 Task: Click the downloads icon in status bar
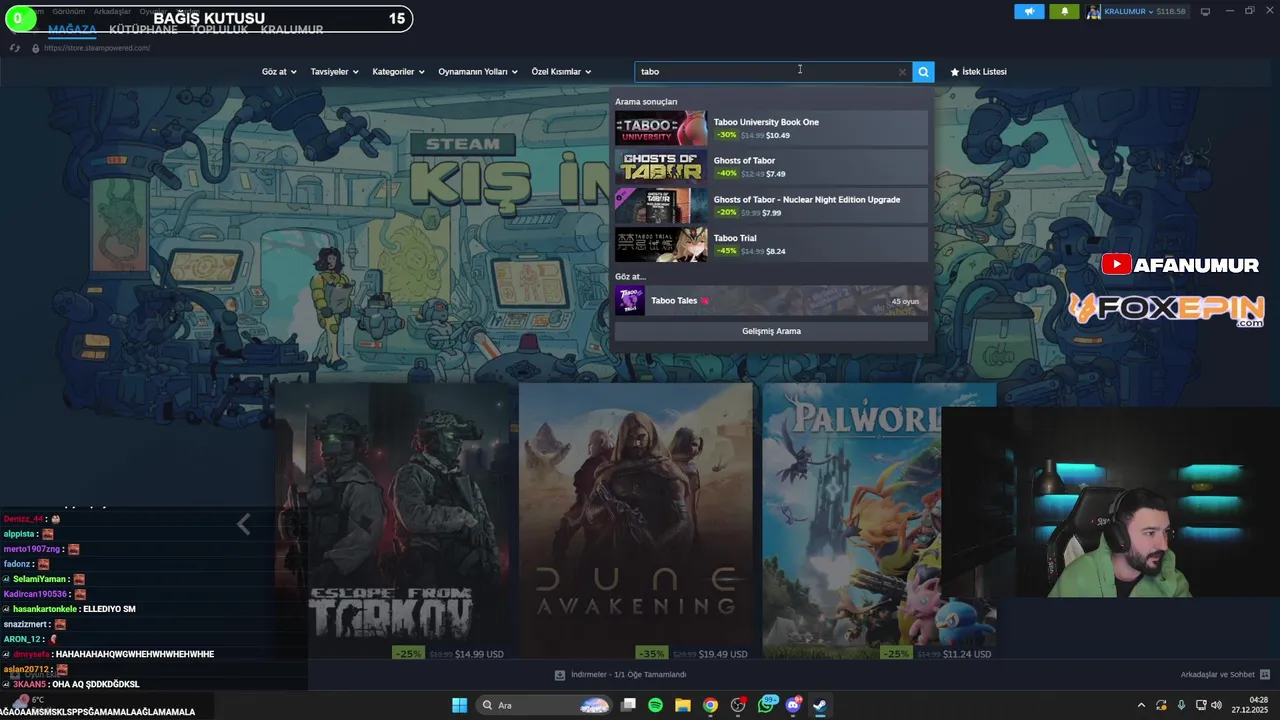[x=560, y=675]
